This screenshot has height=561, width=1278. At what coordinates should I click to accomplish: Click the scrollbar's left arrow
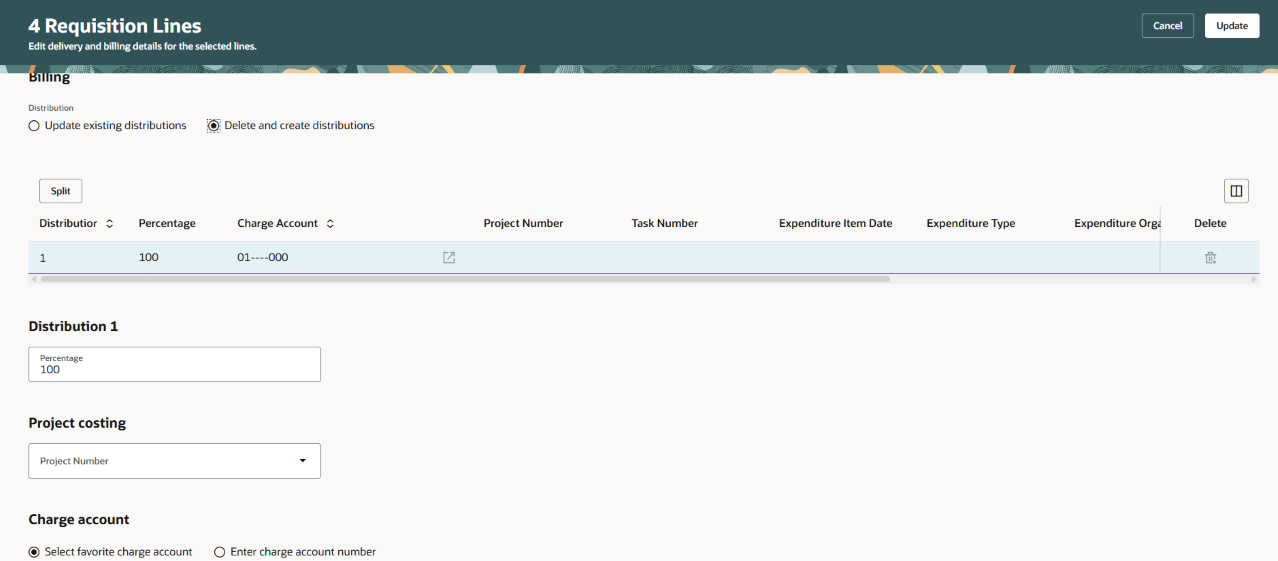click(34, 279)
